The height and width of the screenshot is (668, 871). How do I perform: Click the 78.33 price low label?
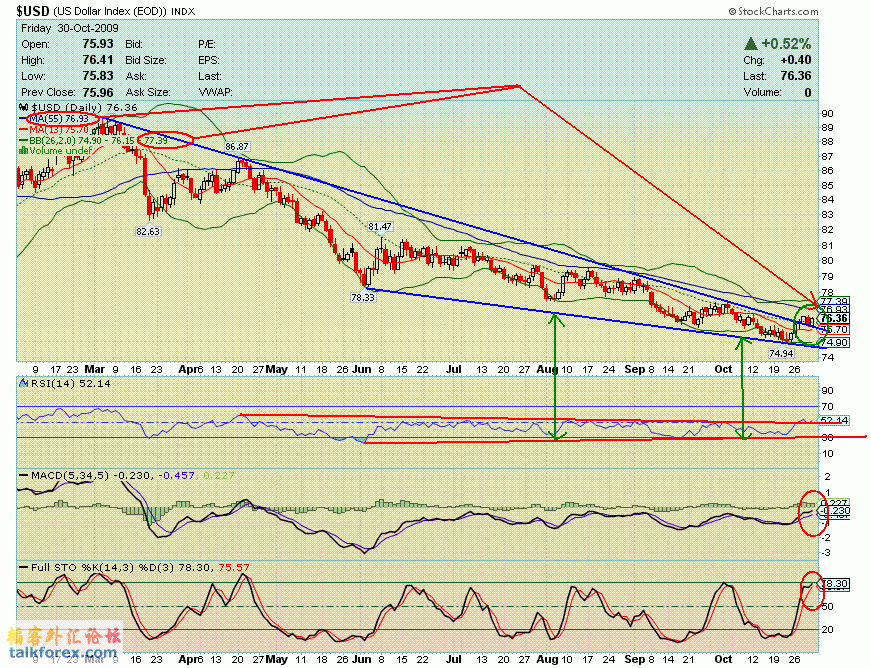pos(363,297)
